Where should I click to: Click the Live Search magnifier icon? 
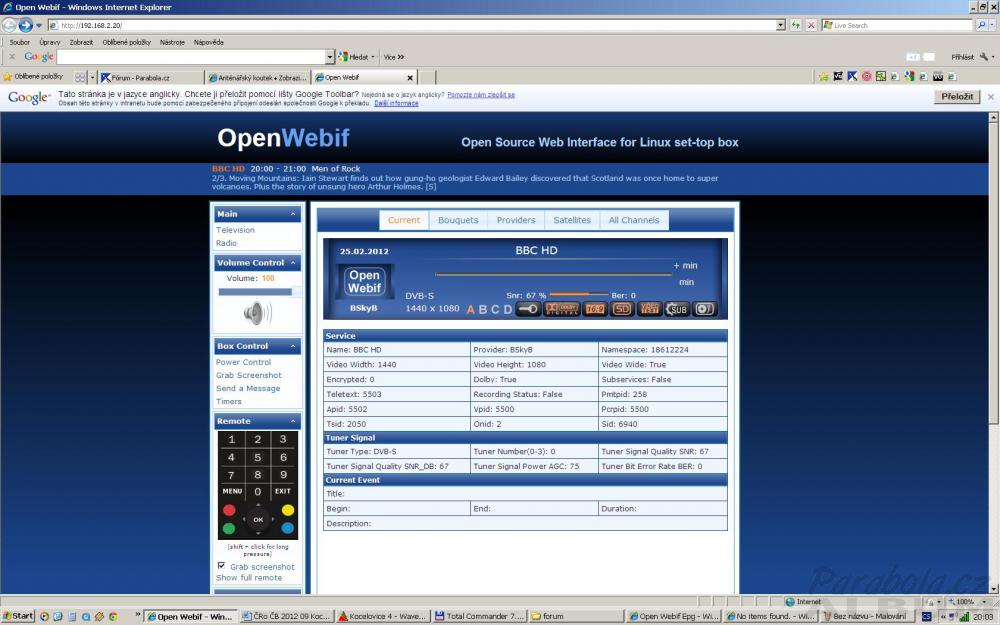point(982,26)
